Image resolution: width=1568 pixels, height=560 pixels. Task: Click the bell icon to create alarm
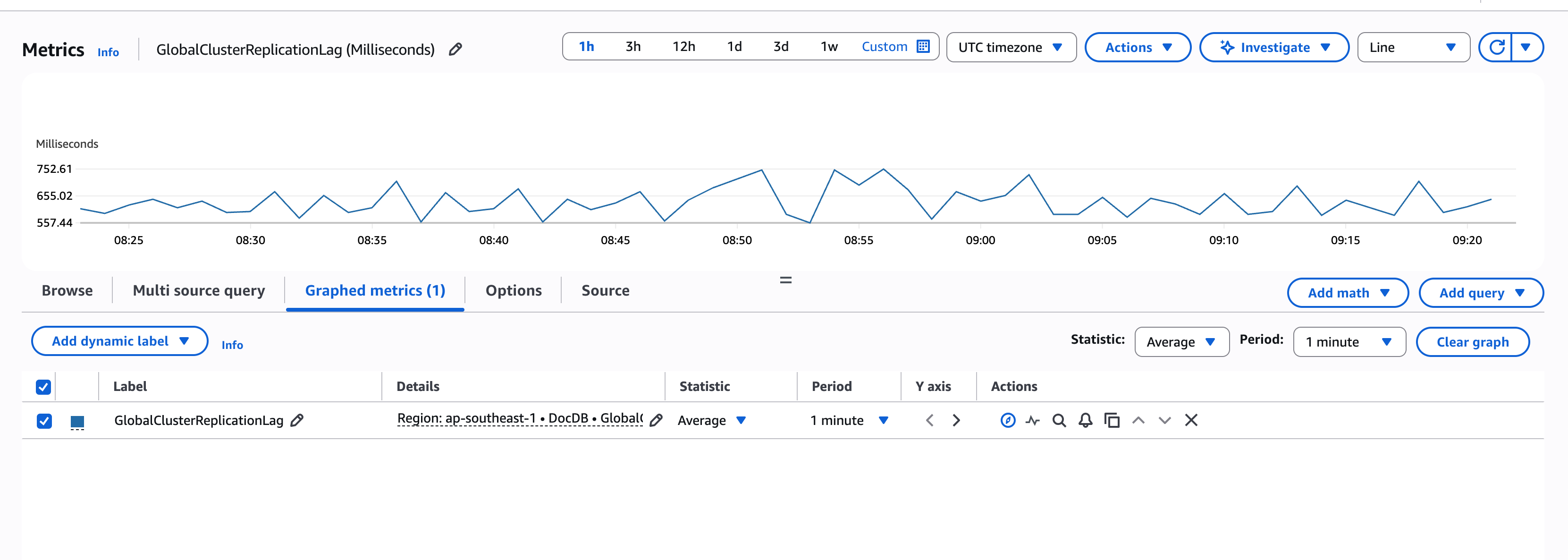(x=1085, y=420)
